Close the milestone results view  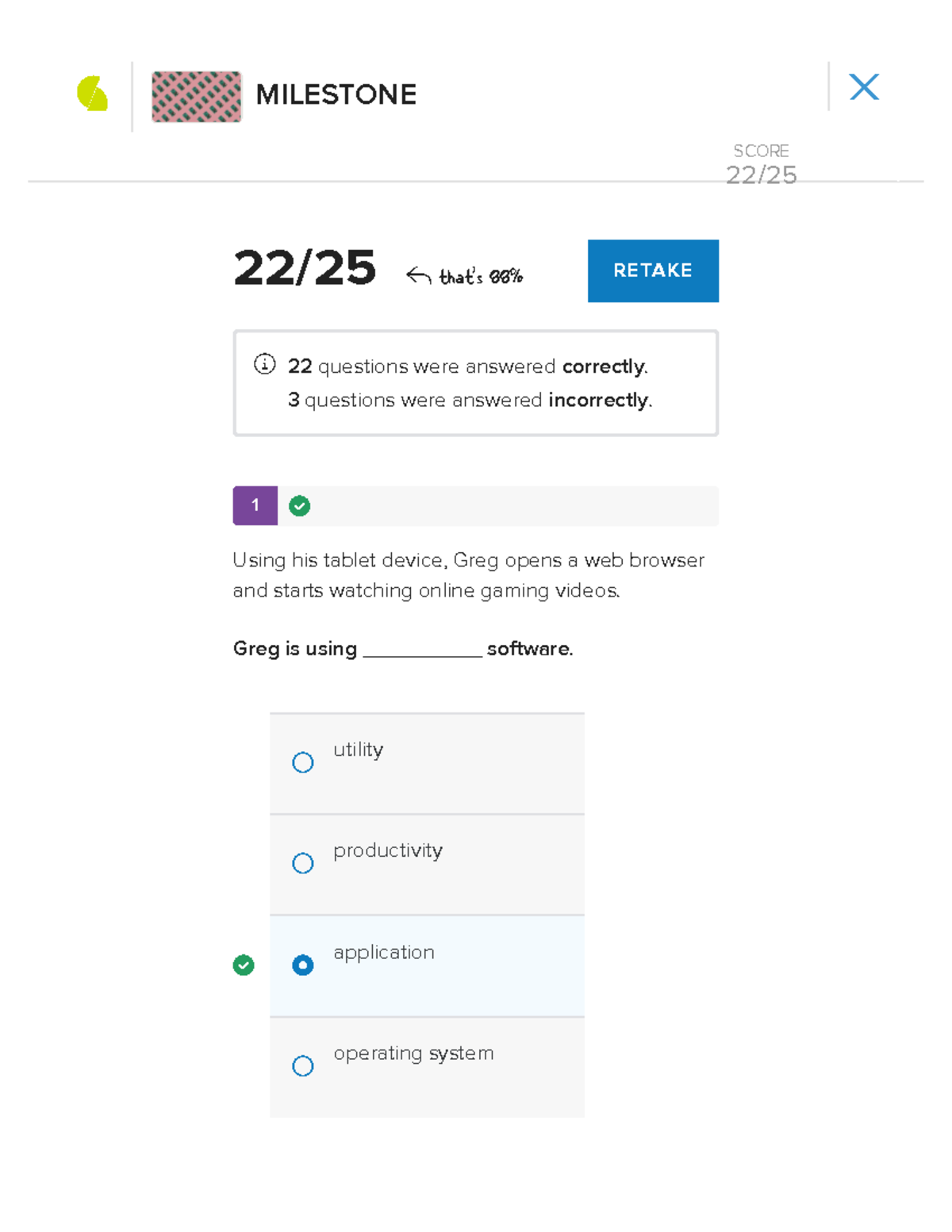coord(863,87)
